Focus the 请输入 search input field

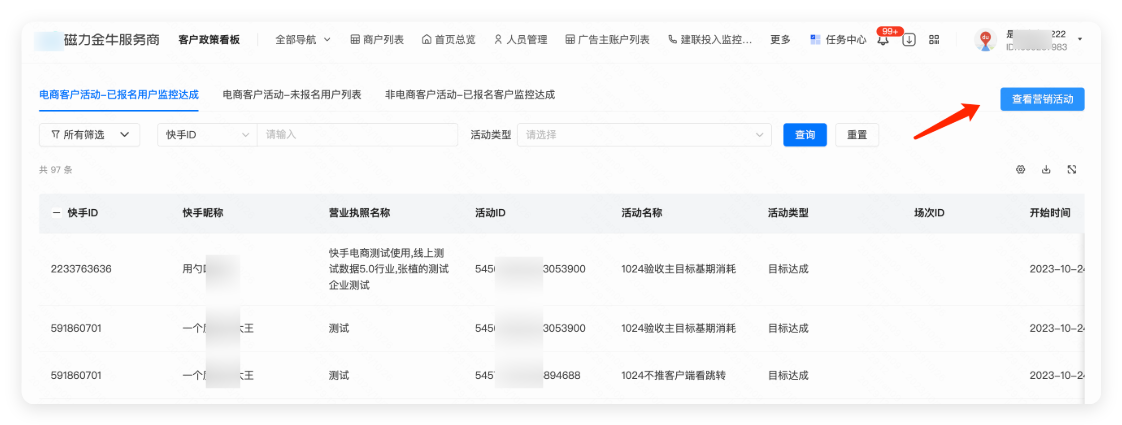coord(358,135)
